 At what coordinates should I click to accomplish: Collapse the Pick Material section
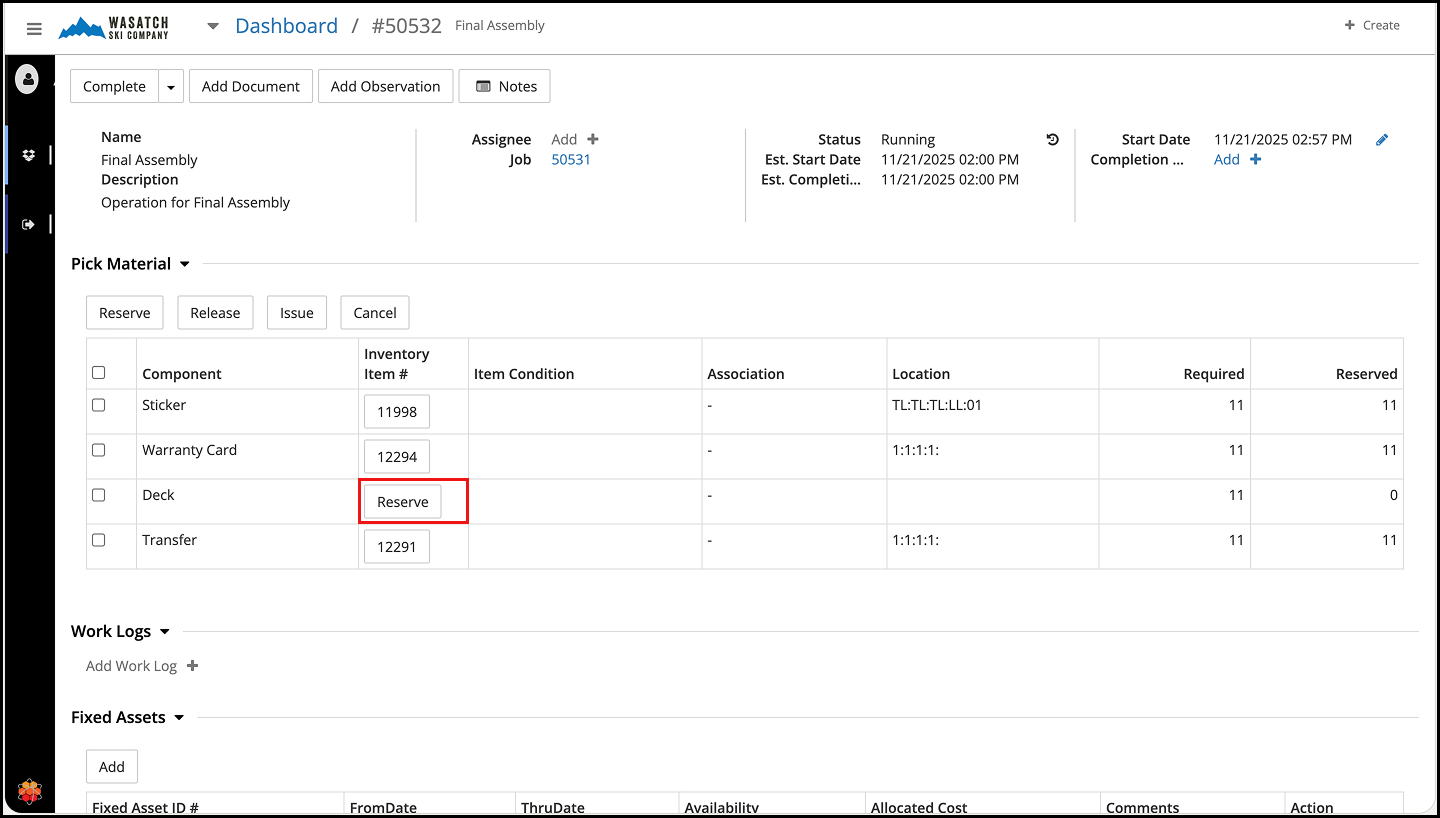[x=184, y=264]
